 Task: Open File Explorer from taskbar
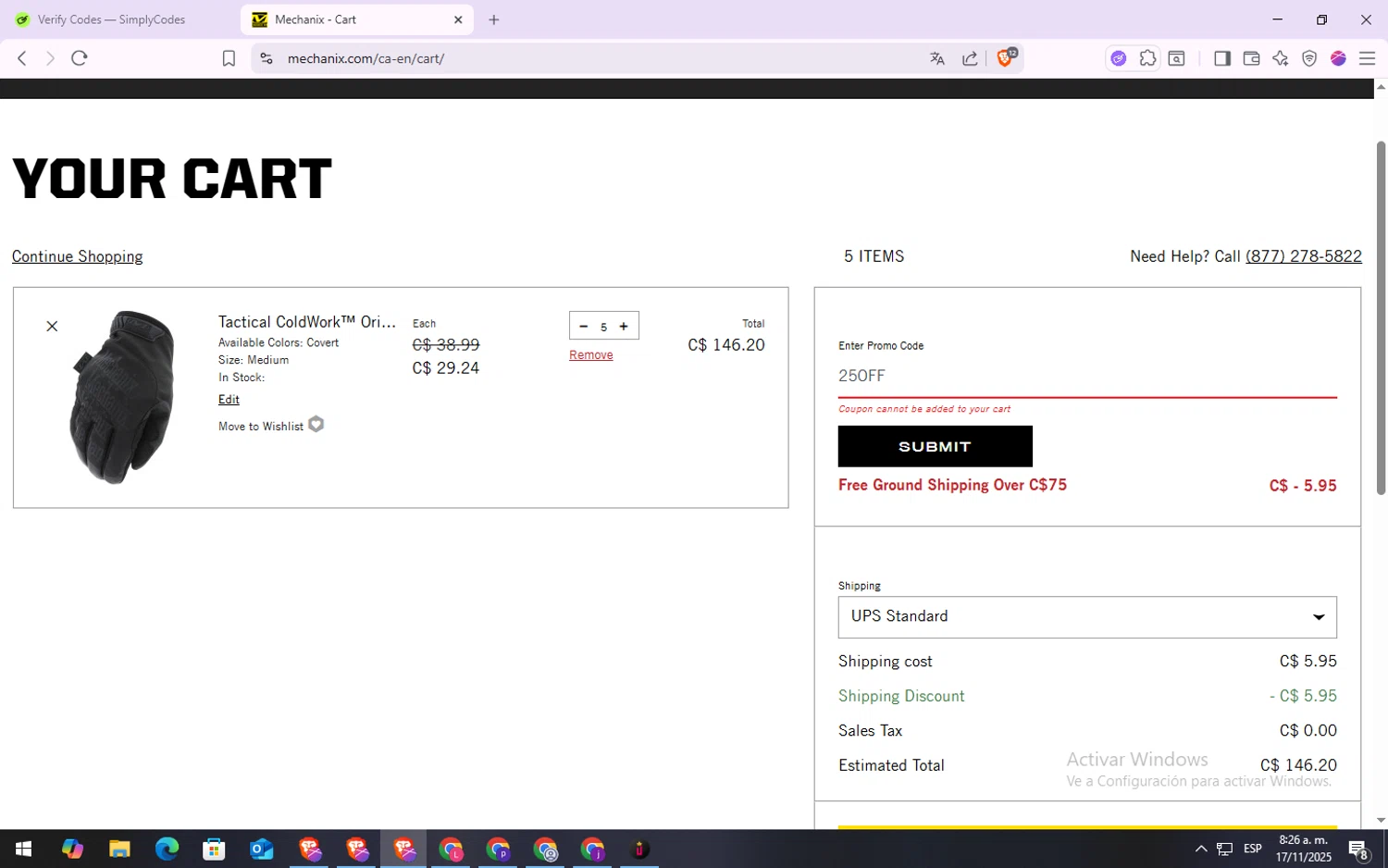pyautogui.click(x=119, y=849)
